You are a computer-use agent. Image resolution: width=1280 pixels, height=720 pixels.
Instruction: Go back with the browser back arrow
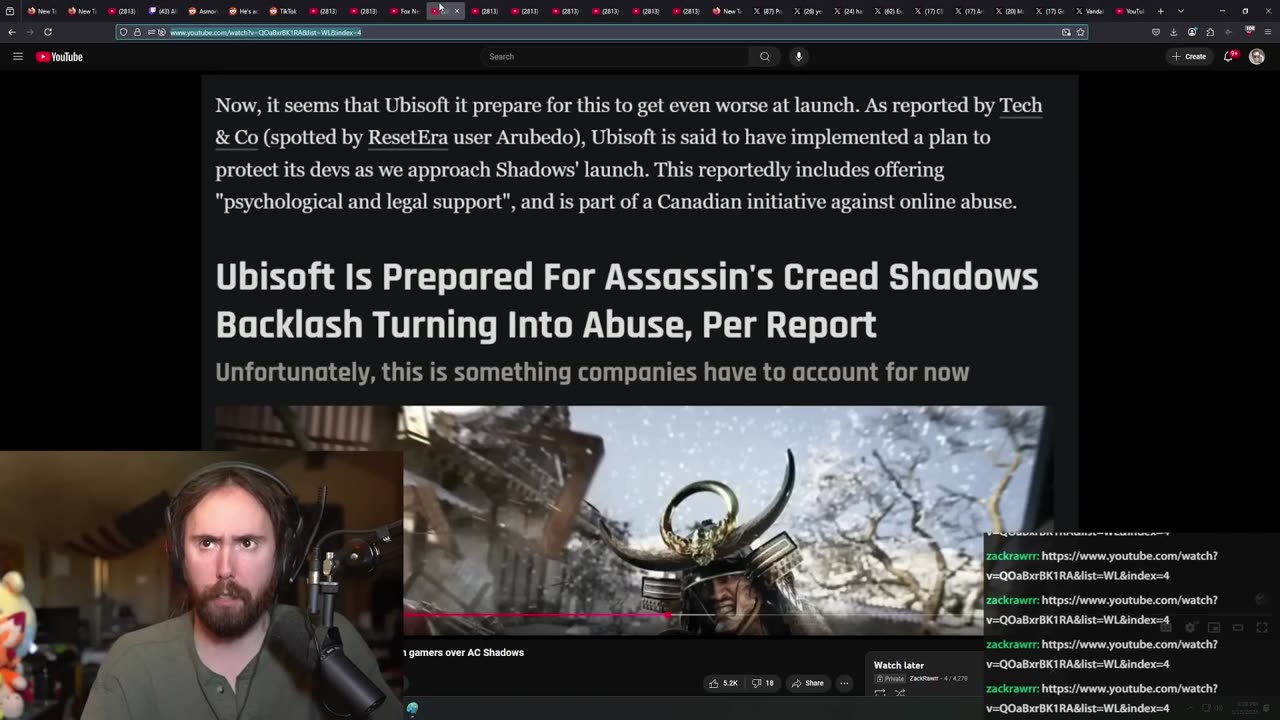(x=12, y=32)
